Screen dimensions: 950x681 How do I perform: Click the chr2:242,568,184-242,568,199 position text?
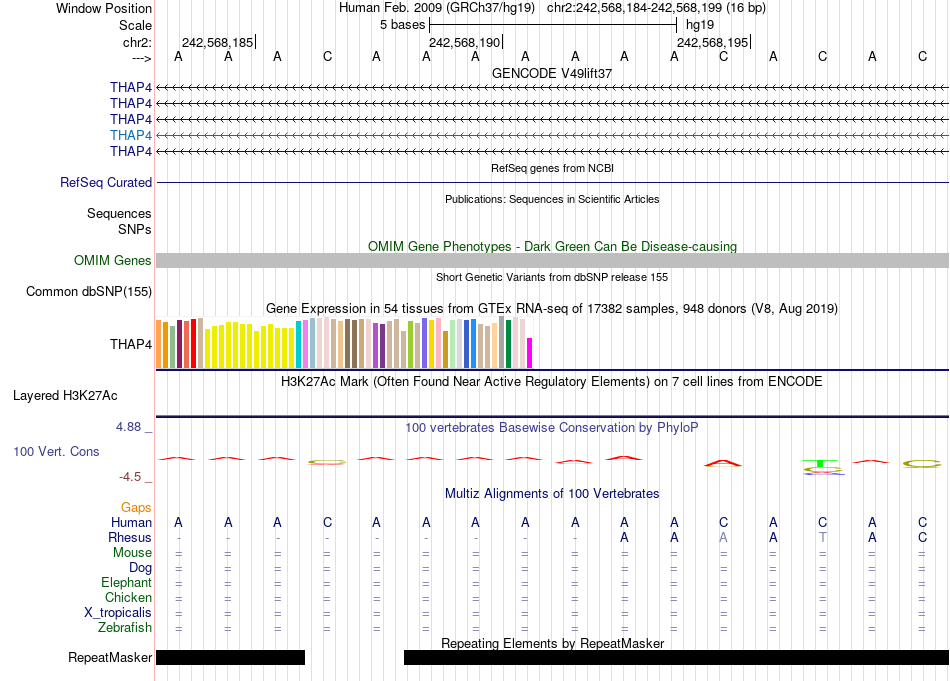(656, 8)
